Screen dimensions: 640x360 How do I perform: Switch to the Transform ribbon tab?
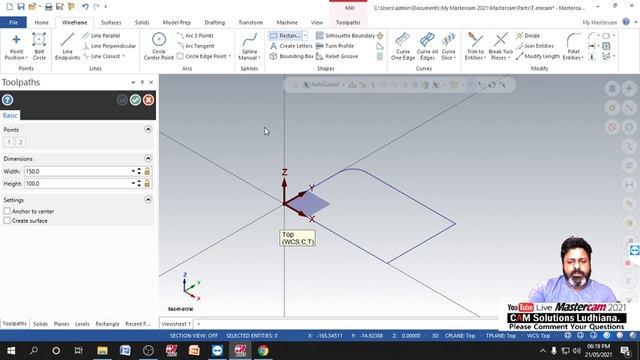click(251, 22)
